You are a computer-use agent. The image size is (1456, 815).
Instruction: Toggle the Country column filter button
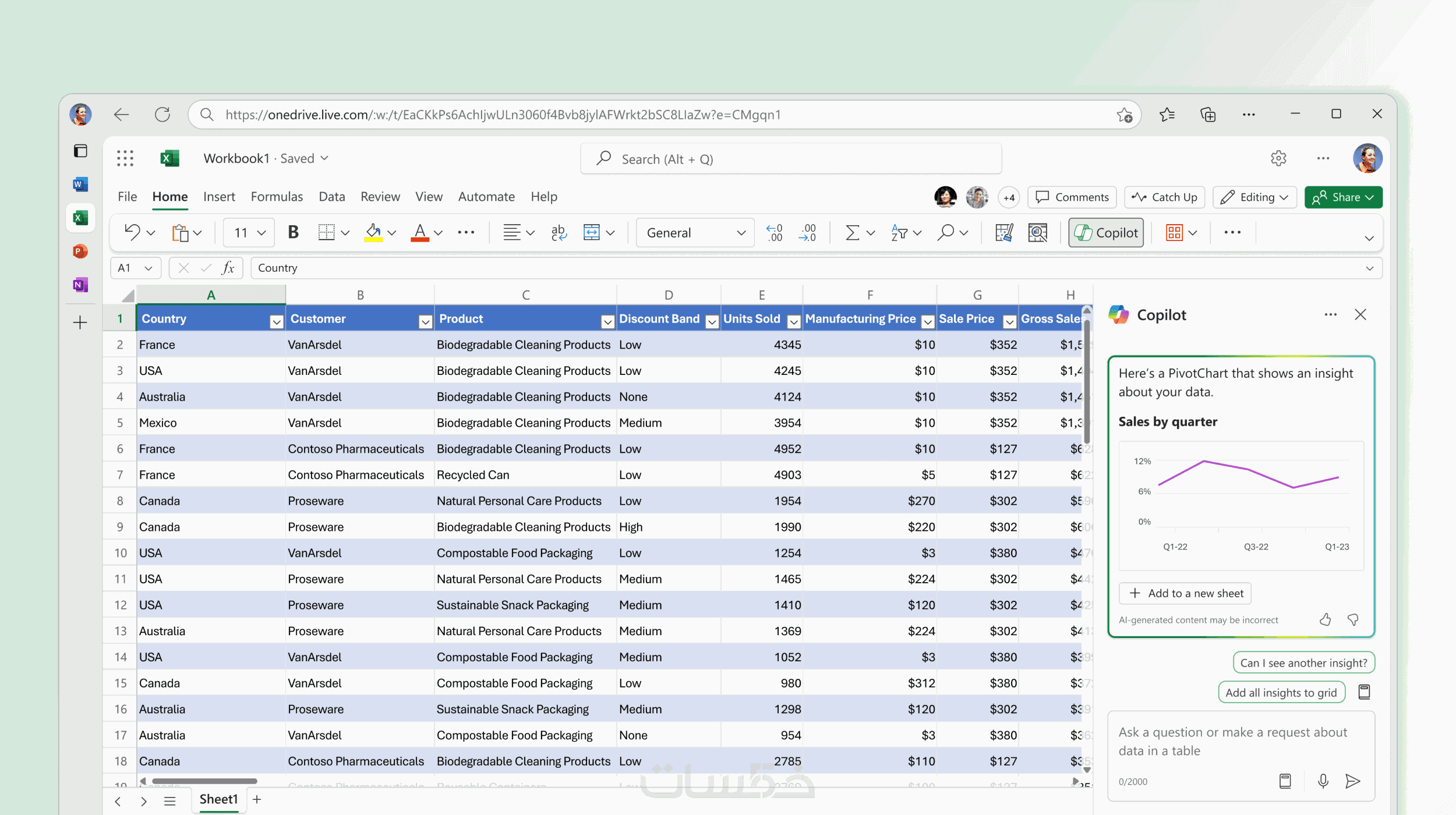277,321
